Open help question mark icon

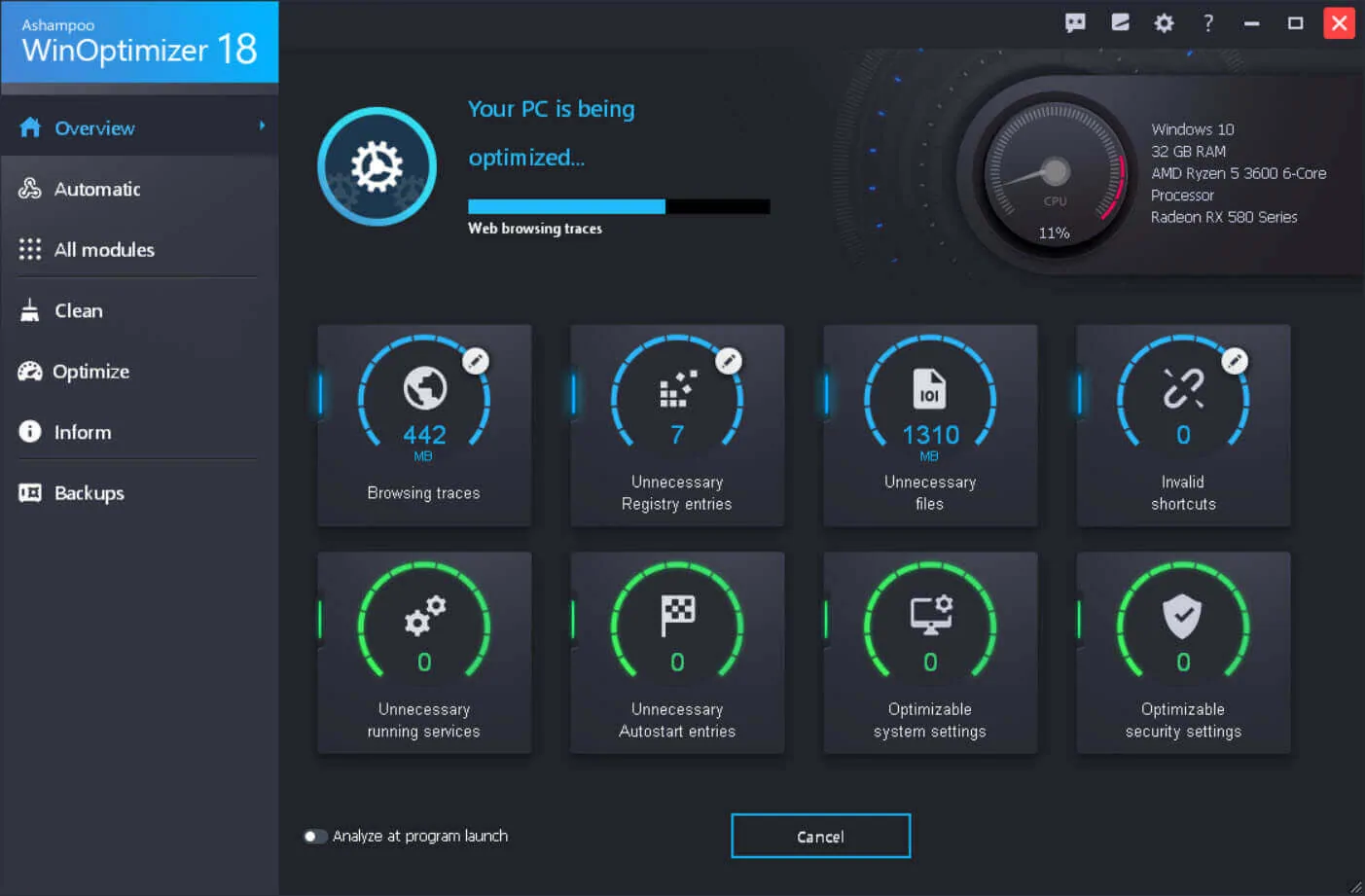[x=1208, y=22]
